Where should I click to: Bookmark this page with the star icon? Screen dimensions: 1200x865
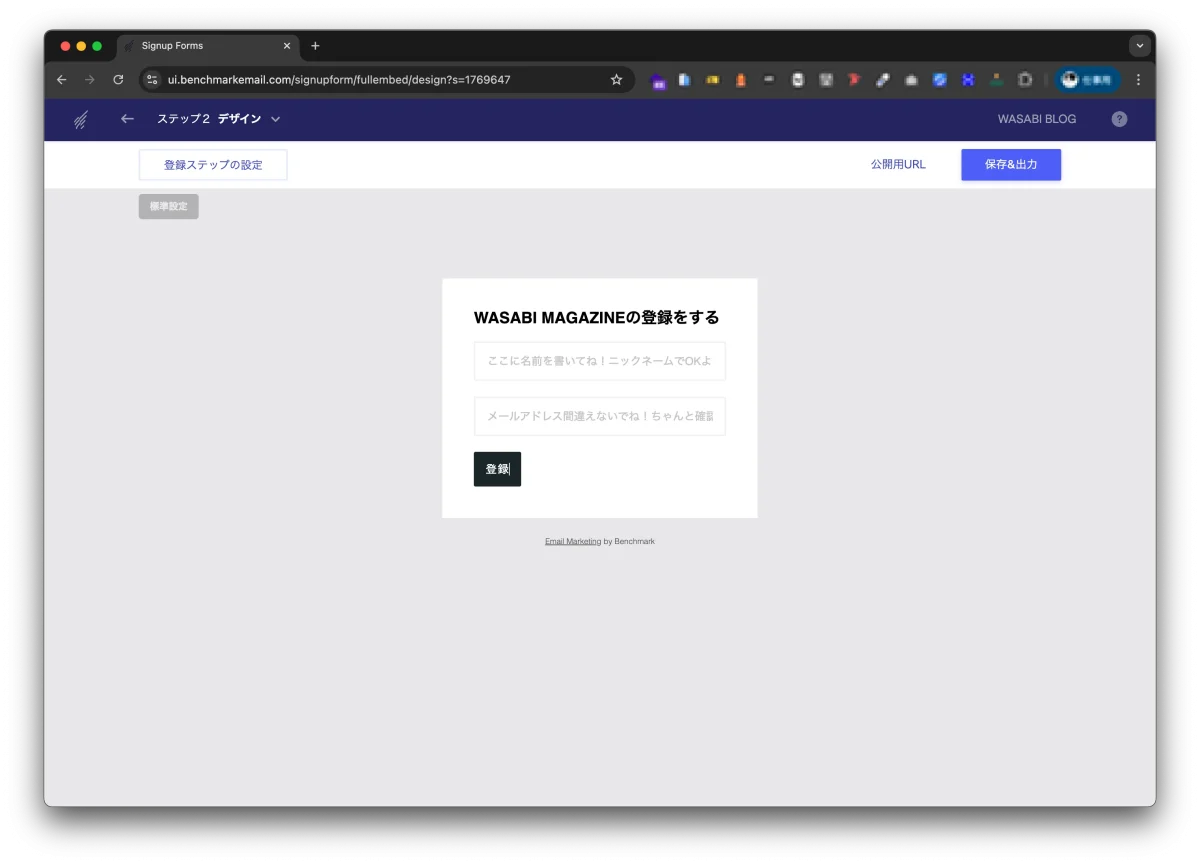(x=616, y=80)
